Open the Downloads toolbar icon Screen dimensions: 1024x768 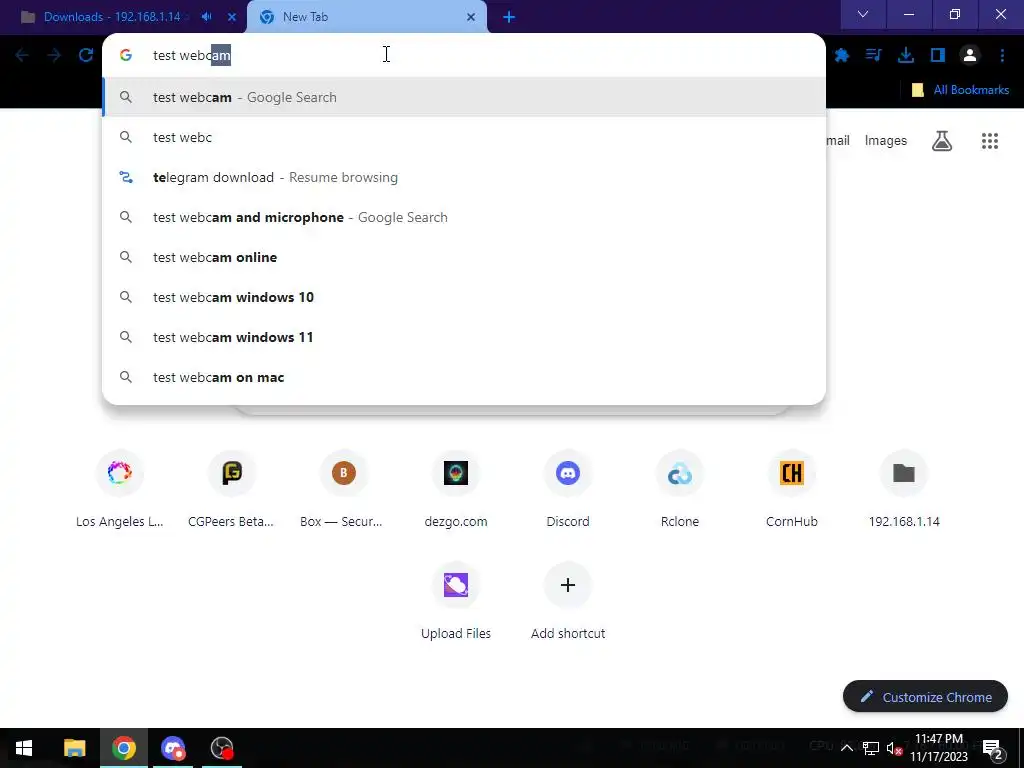905,56
